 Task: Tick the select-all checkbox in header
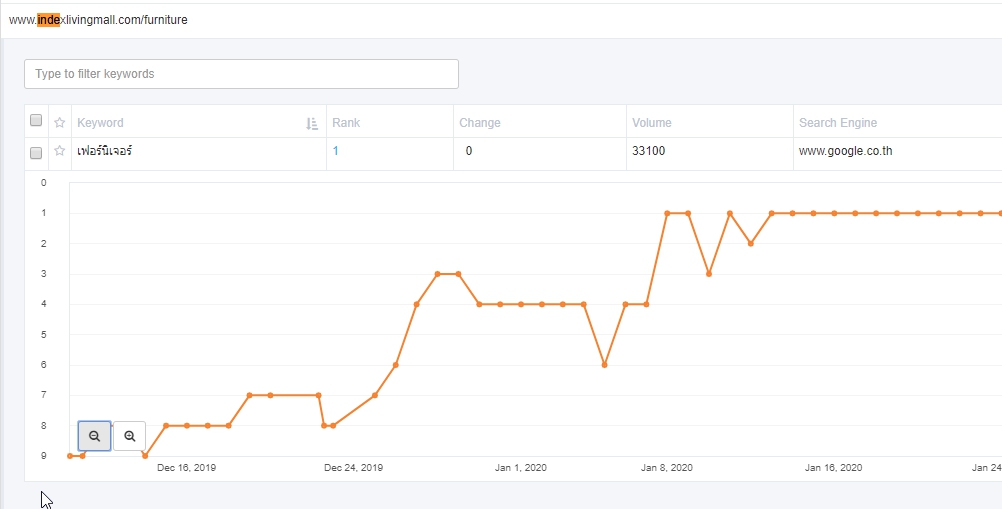[x=36, y=121]
